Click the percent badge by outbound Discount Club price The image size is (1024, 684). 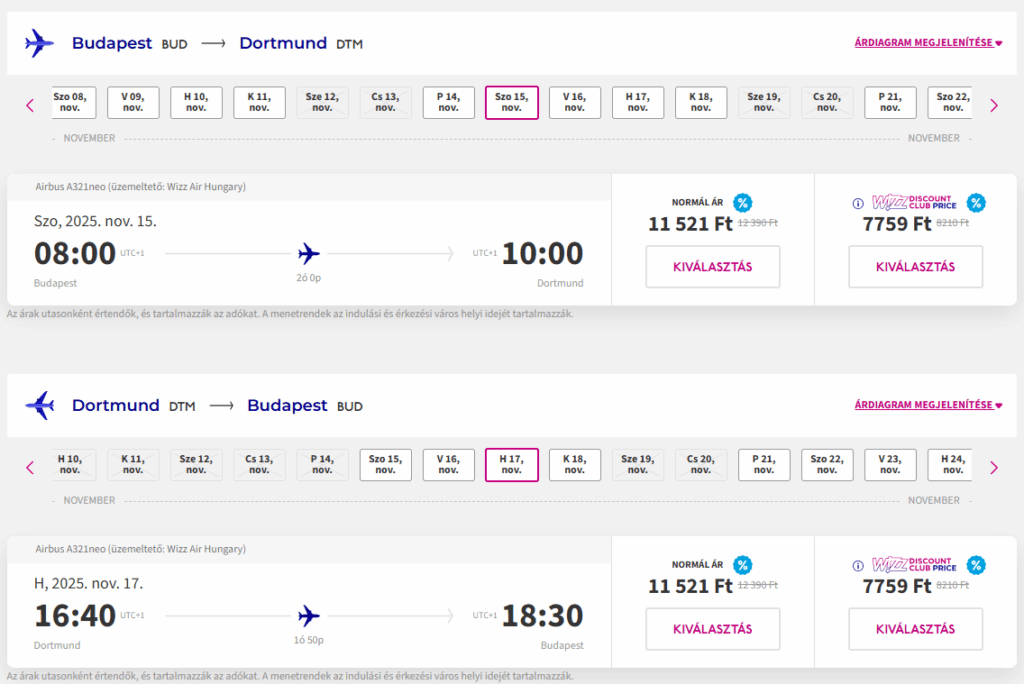(976, 203)
